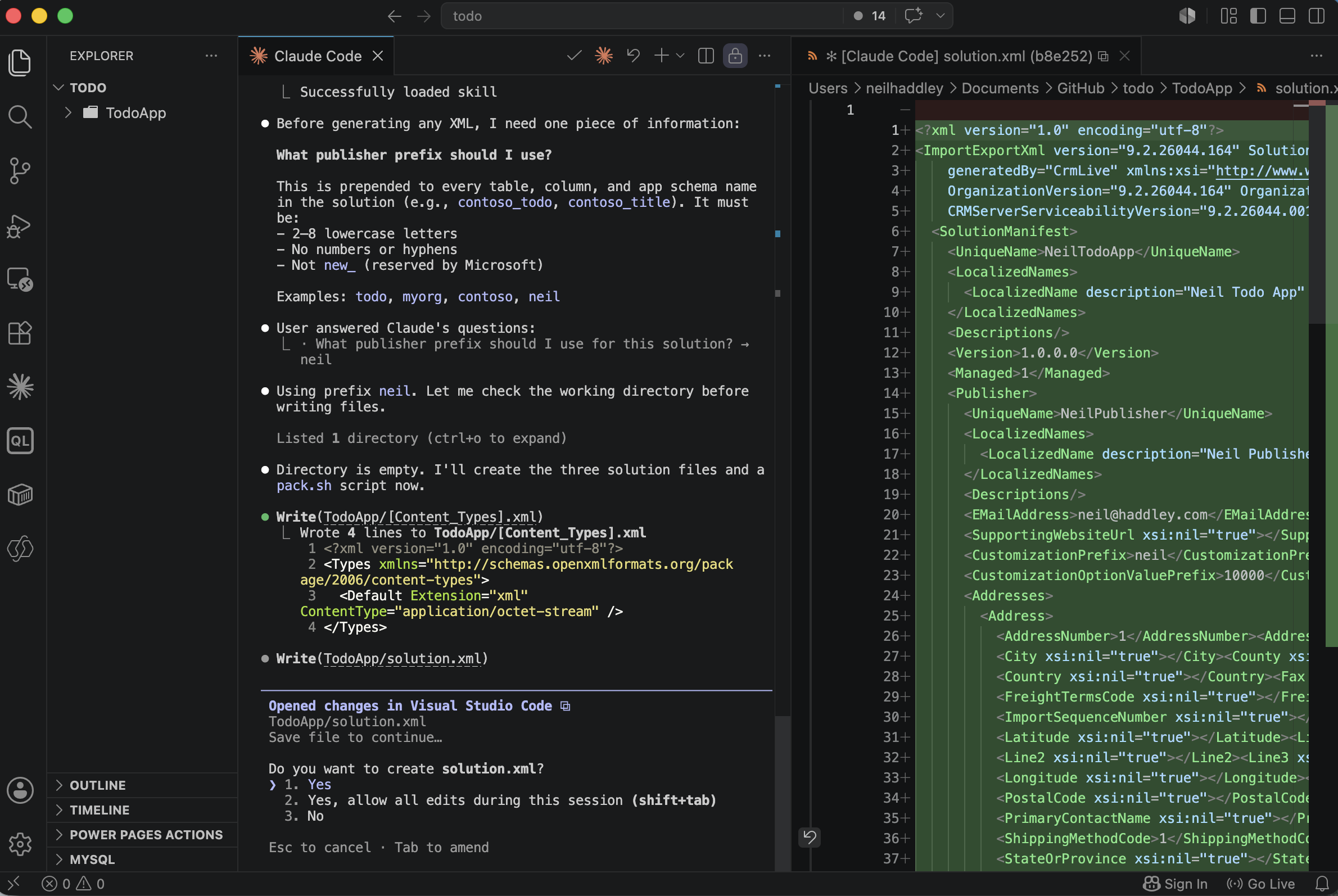Screen dimensions: 1338x896
Task: Open the Explorer view in activity bar
Action: [x=20, y=62]
